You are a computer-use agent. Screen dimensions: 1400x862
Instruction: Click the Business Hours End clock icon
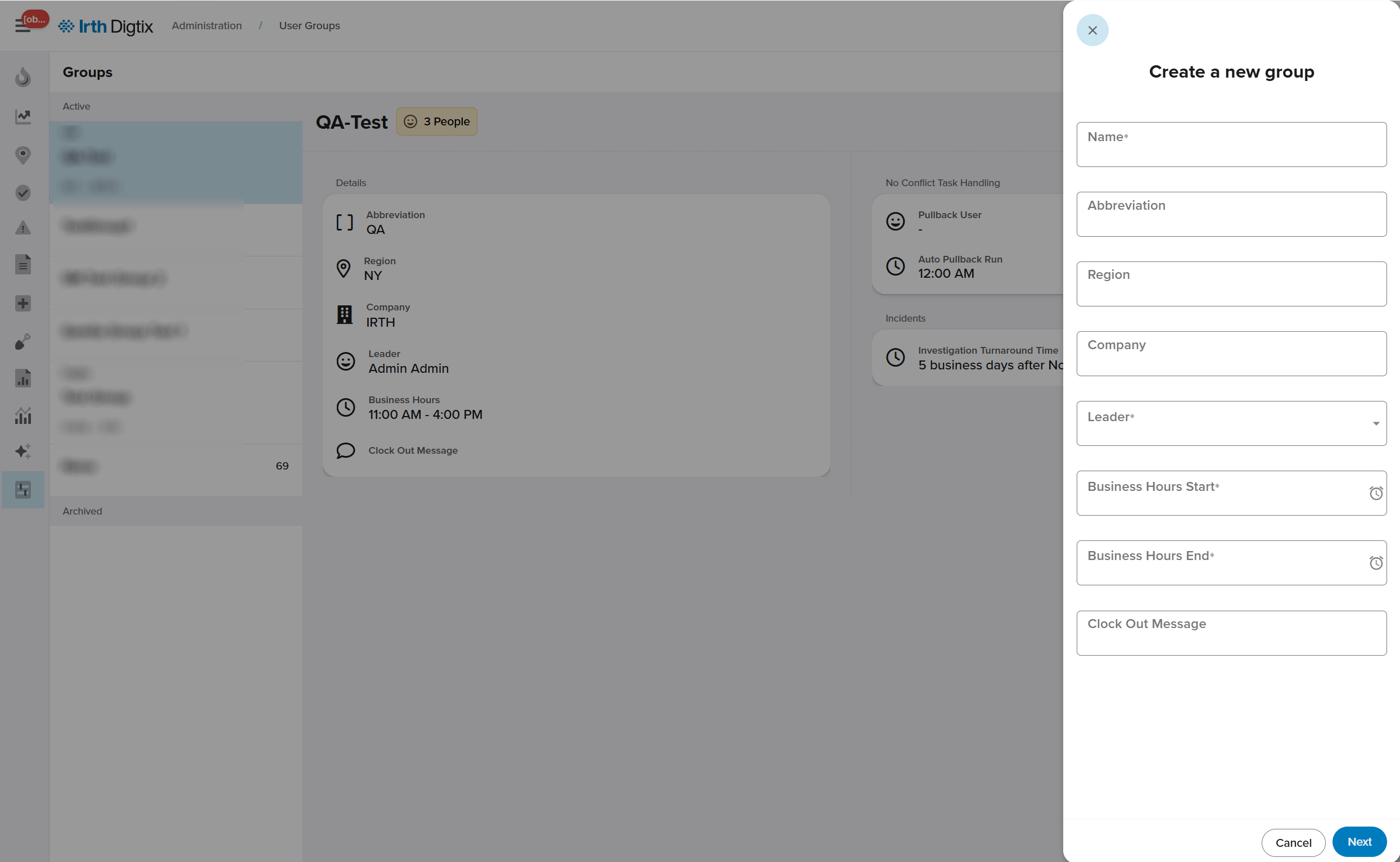tap(1375, 563)
